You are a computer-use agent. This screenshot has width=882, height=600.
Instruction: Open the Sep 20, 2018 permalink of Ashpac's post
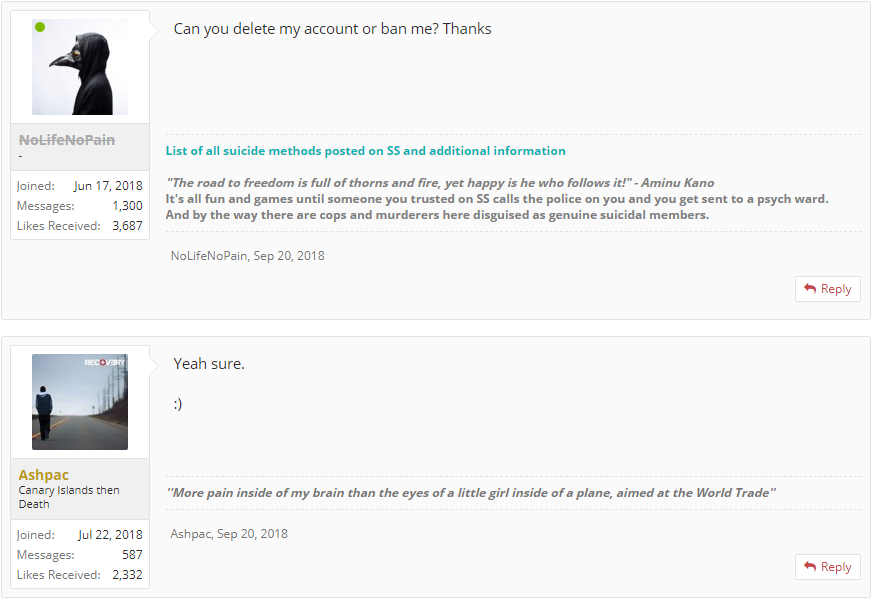[252, 533]
